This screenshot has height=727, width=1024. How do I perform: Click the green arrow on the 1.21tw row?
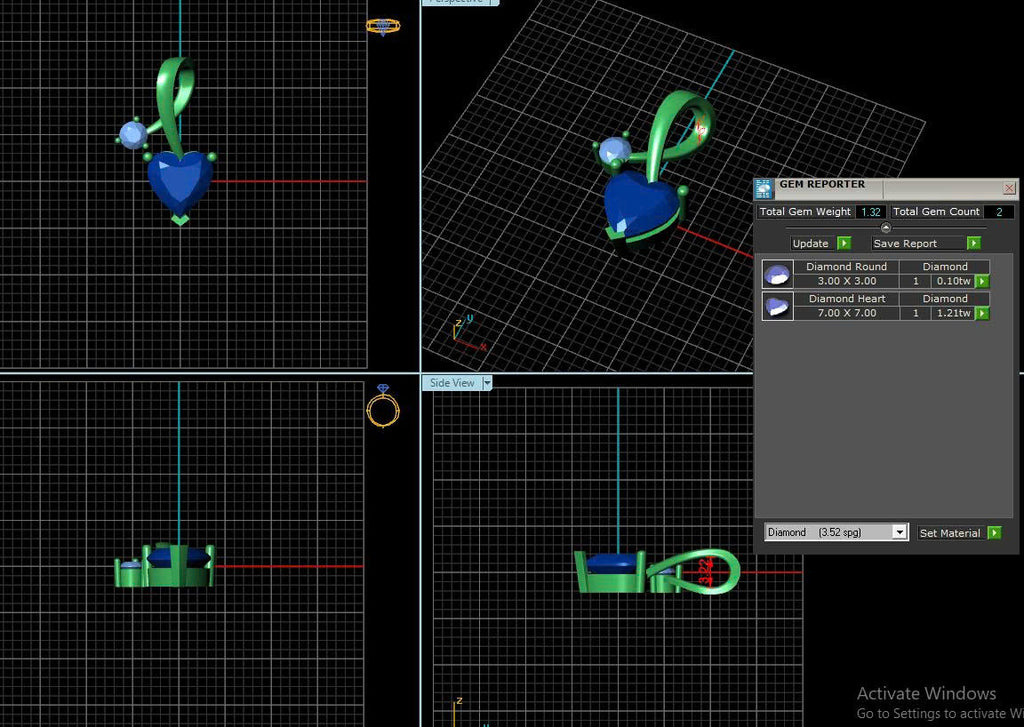pyautogui.click(x=982, y=313)
